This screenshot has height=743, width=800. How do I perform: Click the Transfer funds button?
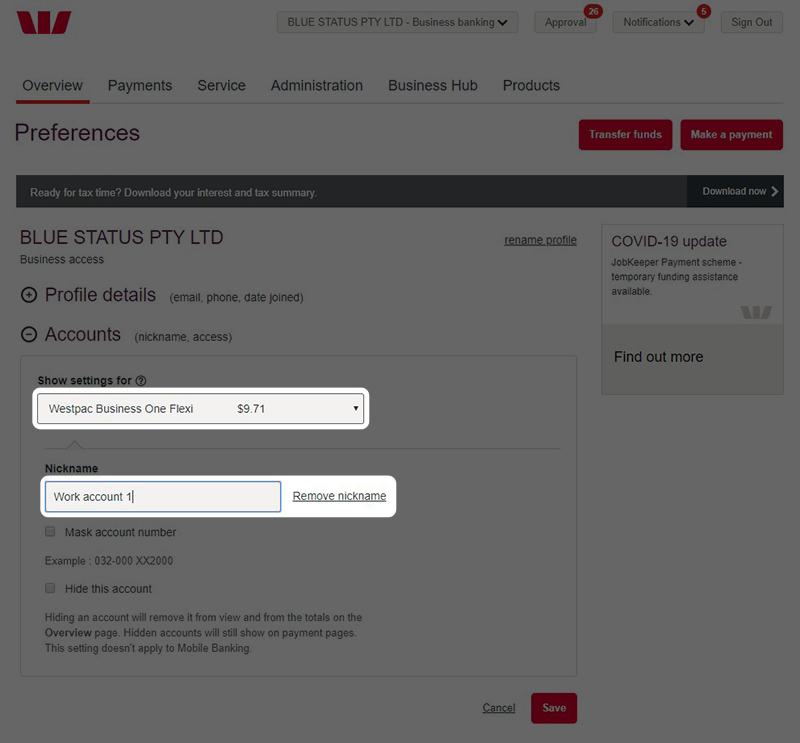pos(626,135)
